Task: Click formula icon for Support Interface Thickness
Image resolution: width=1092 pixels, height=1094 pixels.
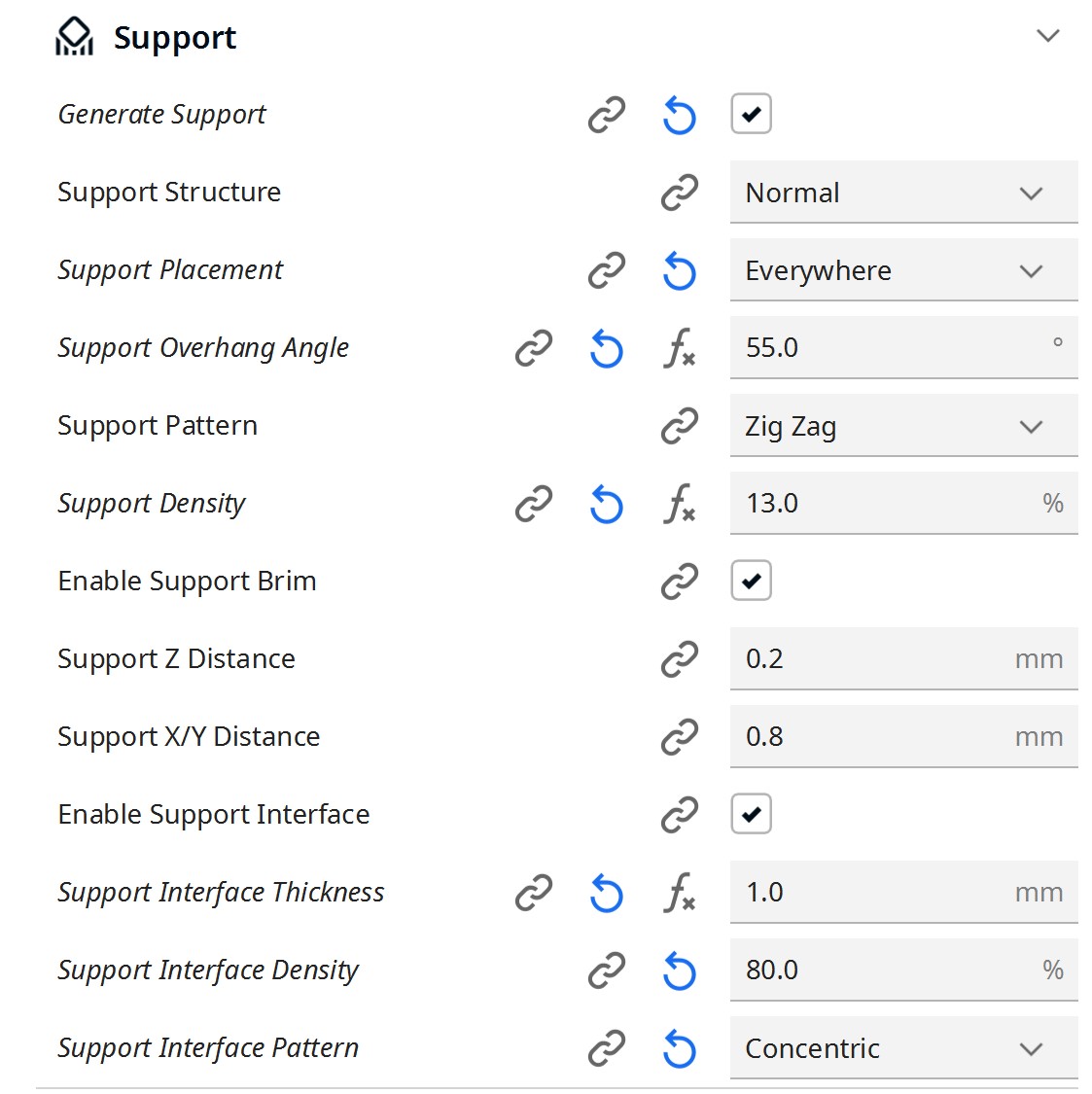Action: click(679, 893)
